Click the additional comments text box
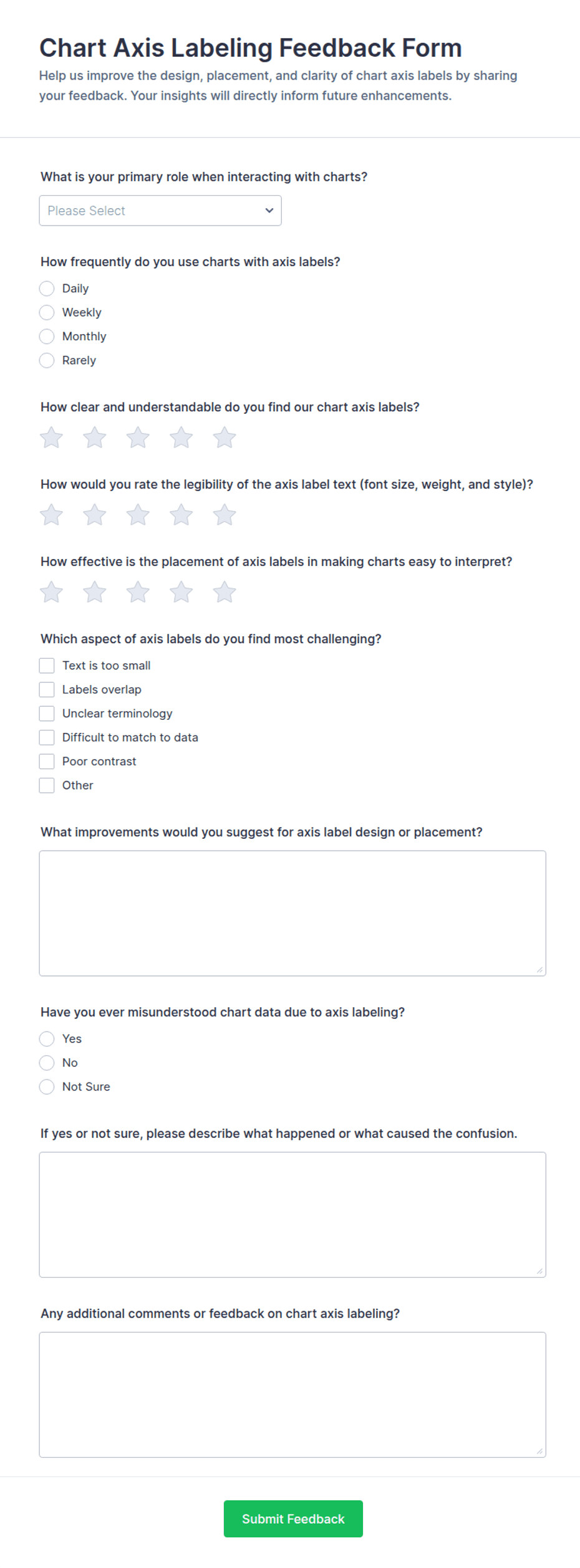The height and width of the screenshot is (1568, 580). (x=292, y=1394)
